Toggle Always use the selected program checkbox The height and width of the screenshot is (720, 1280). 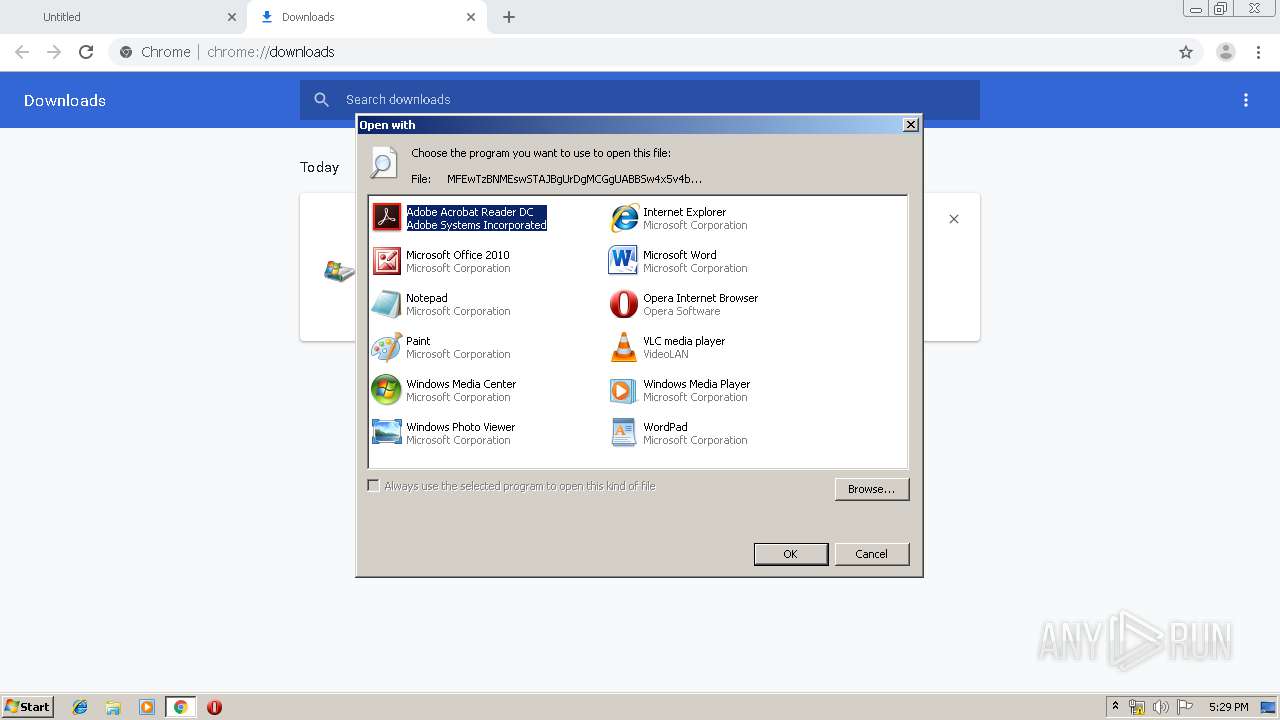click(374, 486)
